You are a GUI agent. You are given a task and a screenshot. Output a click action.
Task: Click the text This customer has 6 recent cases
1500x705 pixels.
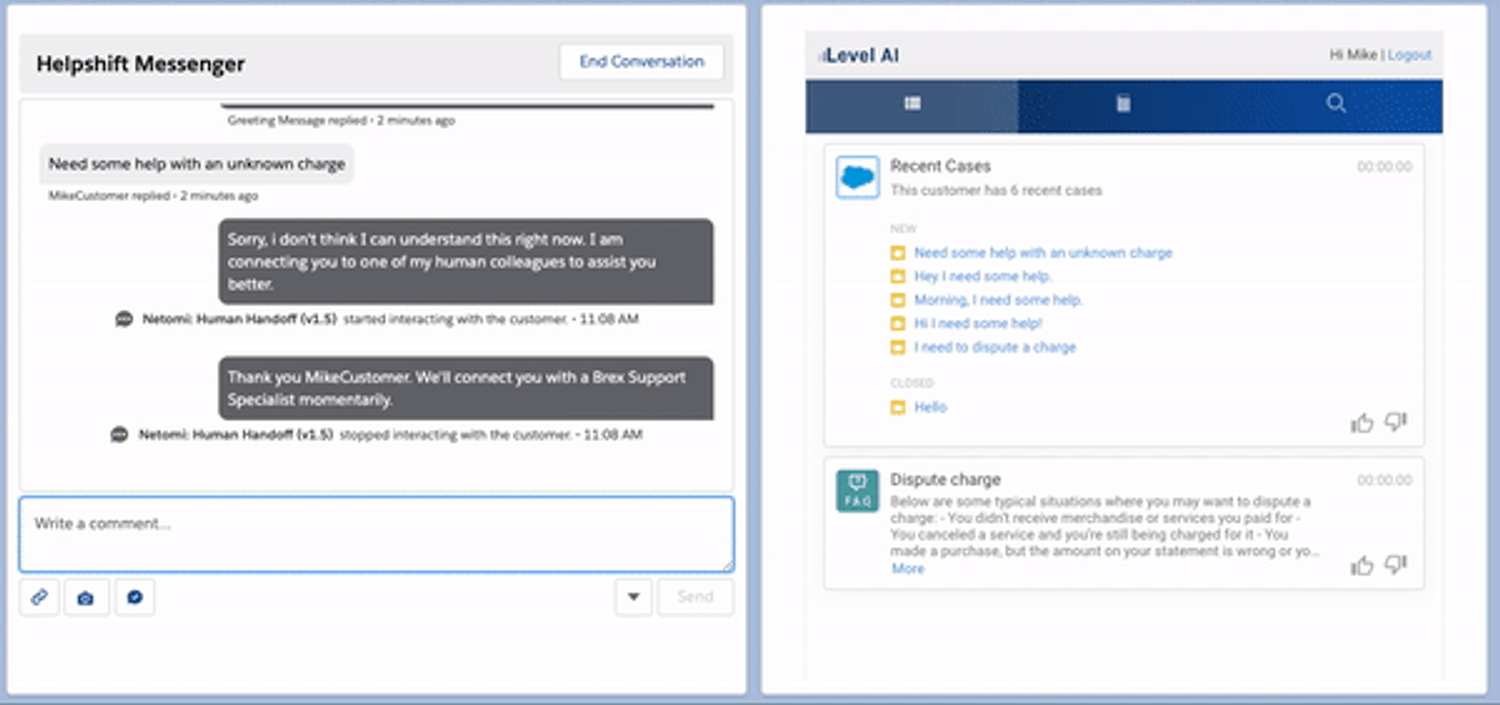click(996, 190)
